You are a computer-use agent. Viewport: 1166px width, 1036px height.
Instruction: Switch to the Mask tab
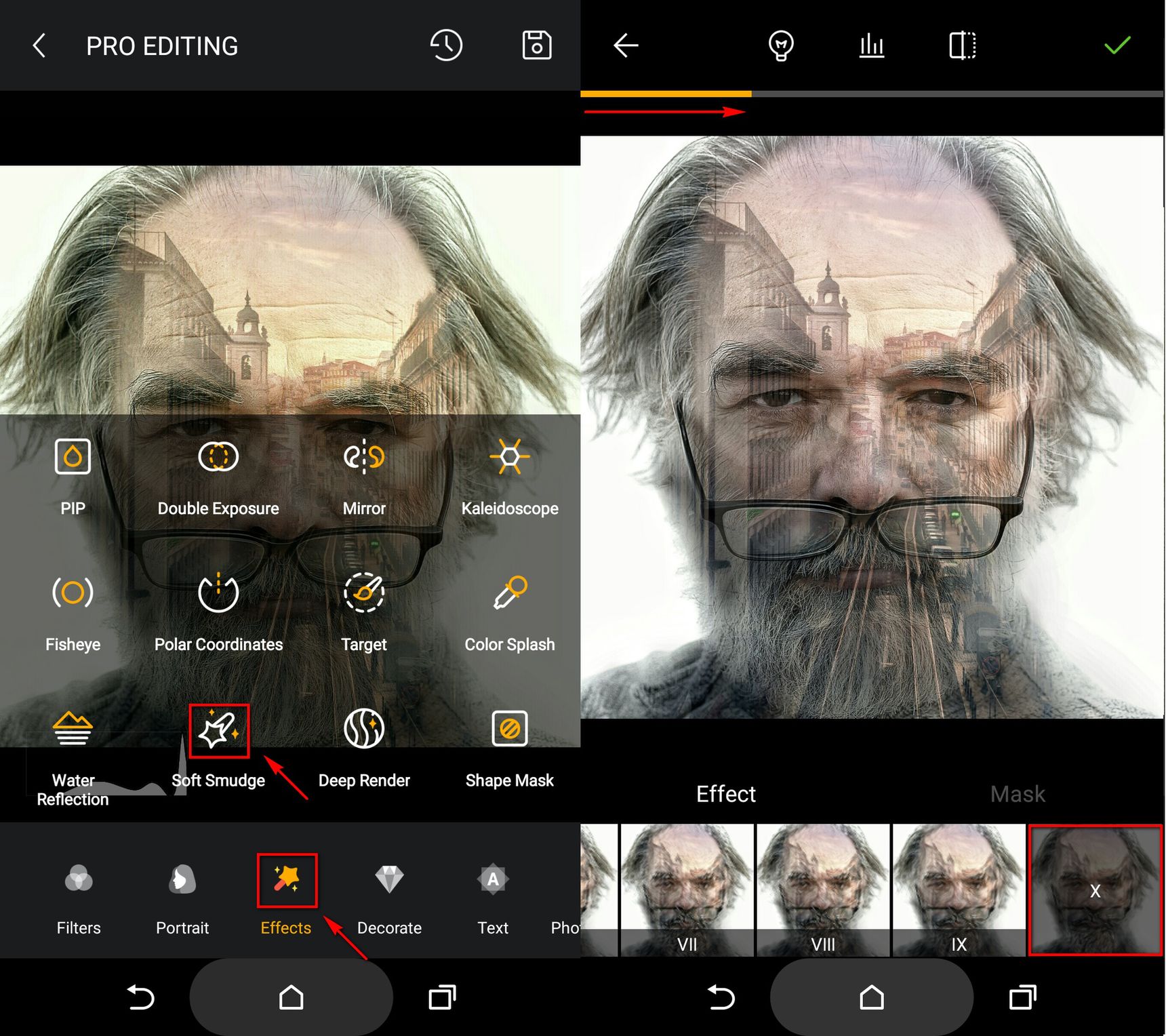pyautogui.click(x=1018, y=794)
